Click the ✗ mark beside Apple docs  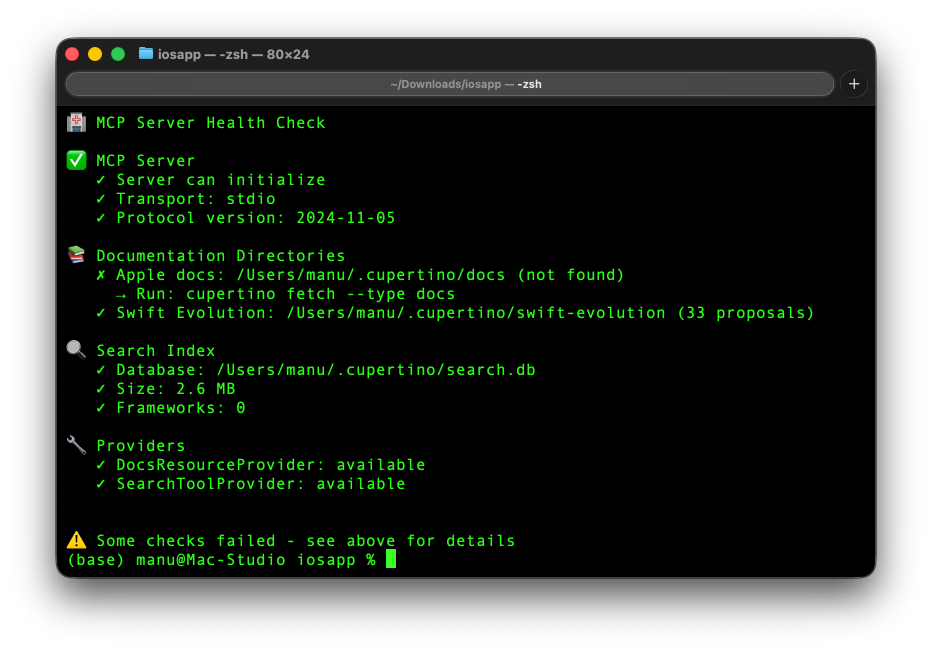[101, 275]
